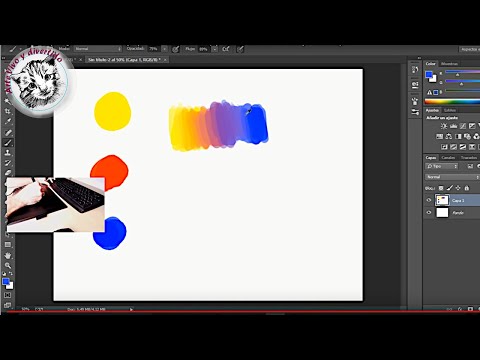Image resolution: width=480 pixels, height=360 pixels.
Task: Add a Brightness/Contrast adjustment
Action: 444,126
